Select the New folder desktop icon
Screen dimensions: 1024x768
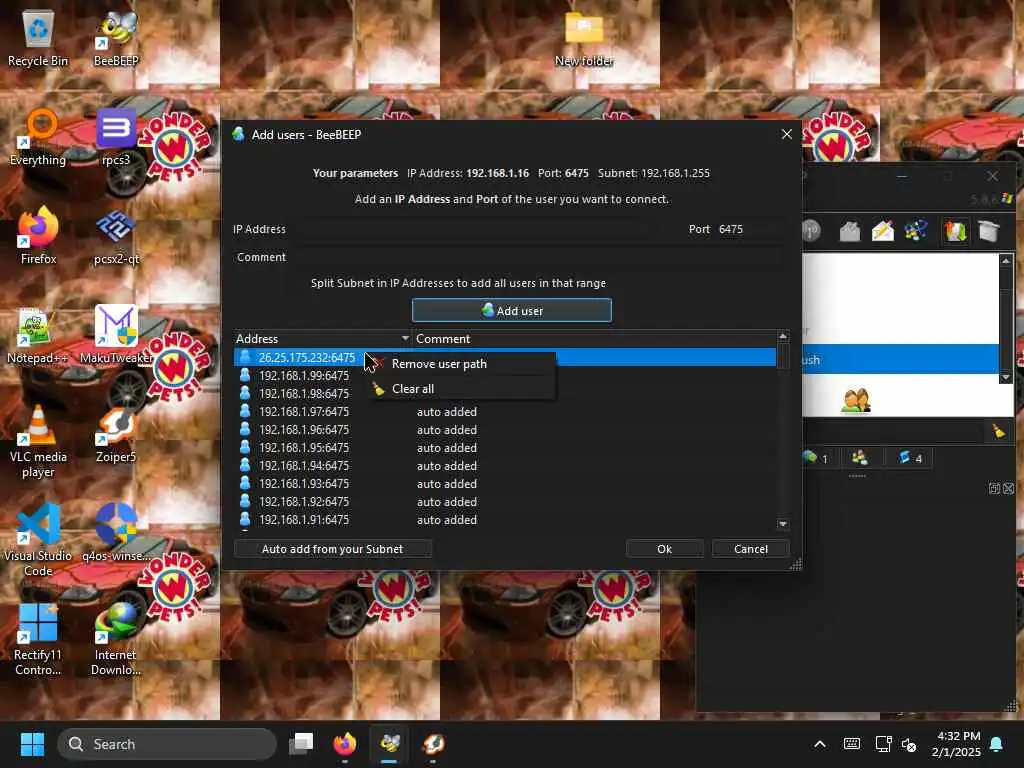click(x=584, y=38)
